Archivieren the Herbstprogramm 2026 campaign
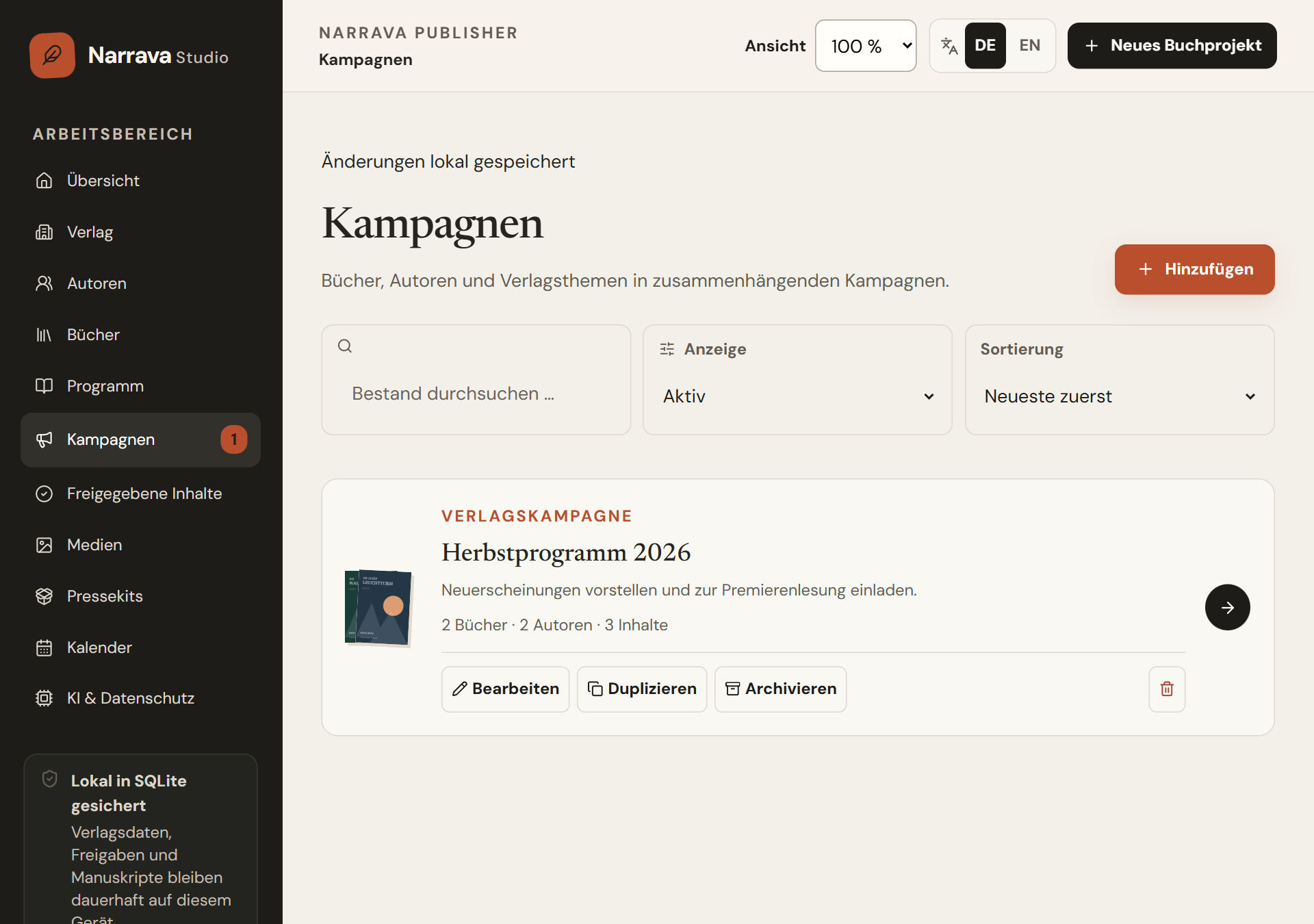 point(780,689)
